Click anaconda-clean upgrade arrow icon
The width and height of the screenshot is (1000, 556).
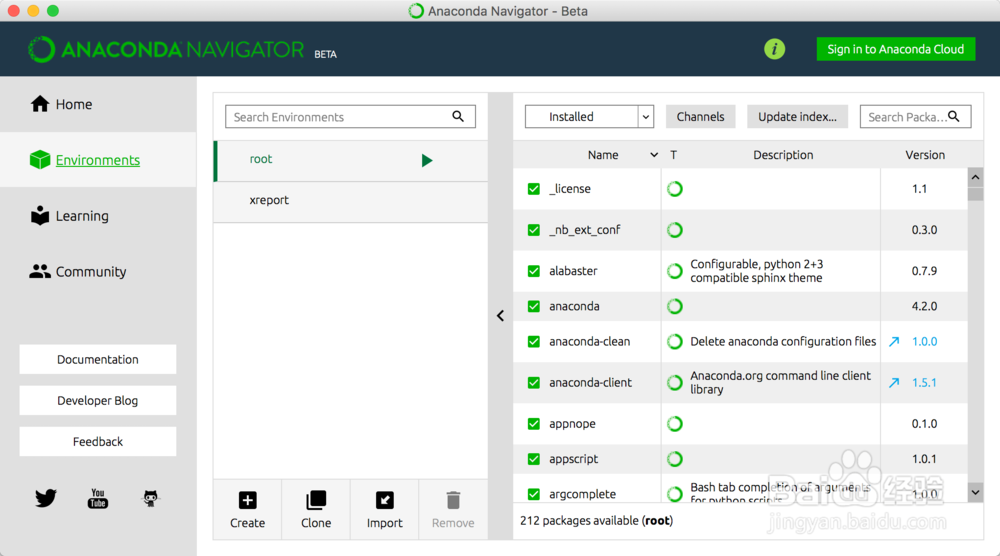pos(894,342)
